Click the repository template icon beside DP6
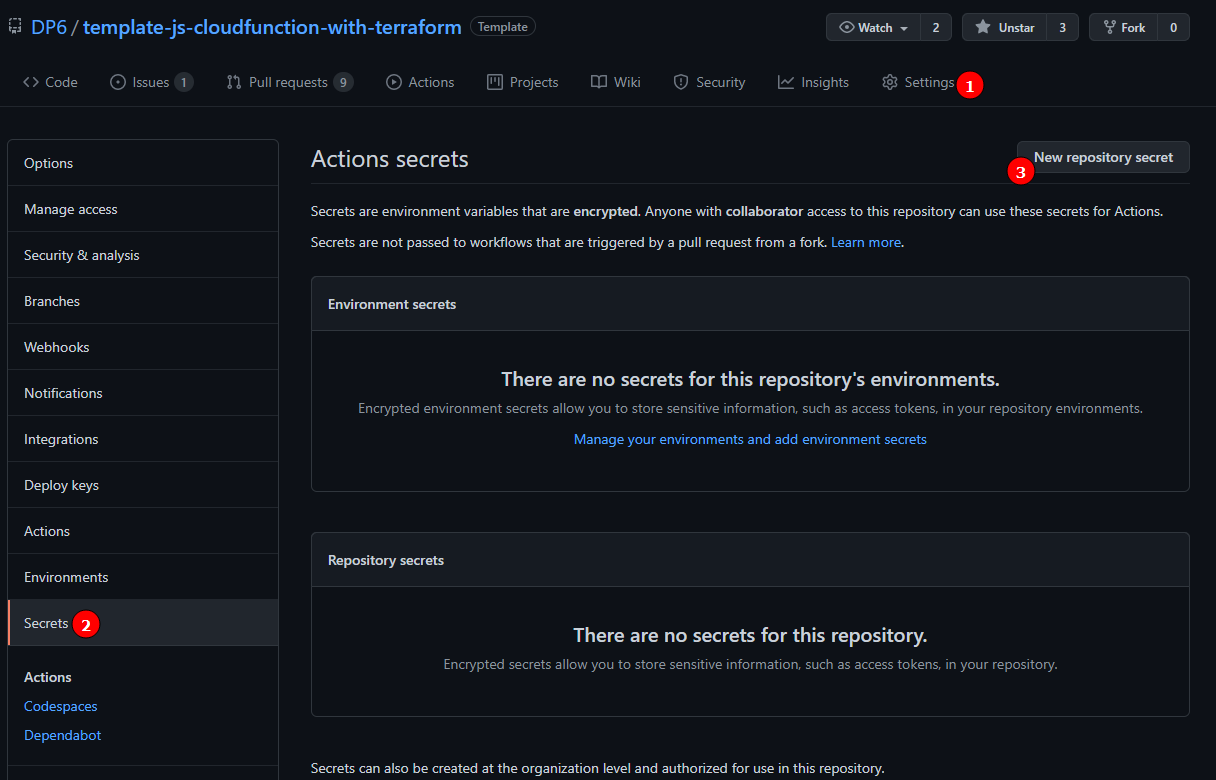The width and height of the screenshot is (1216, 780). (14, 27)
